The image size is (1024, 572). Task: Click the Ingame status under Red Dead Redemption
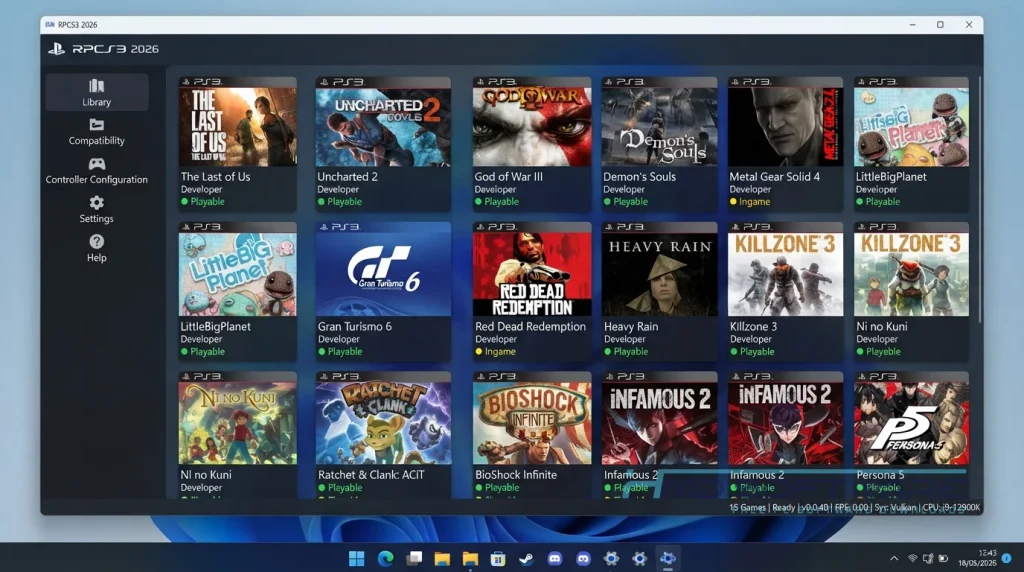(x=500, y=351)
